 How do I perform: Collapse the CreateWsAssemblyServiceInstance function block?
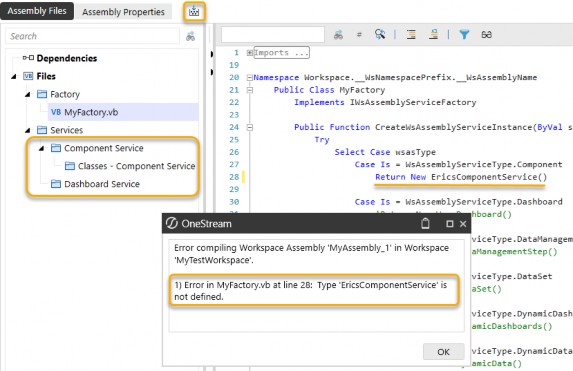point(250,127)
